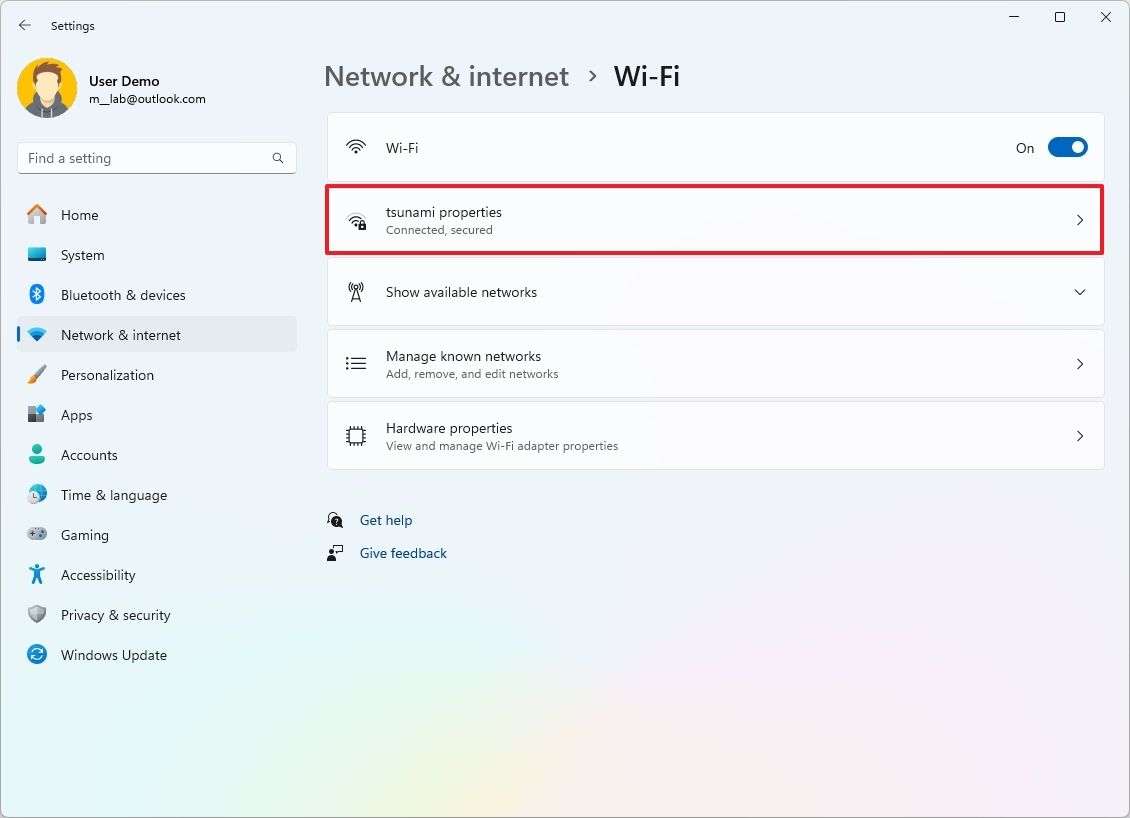Open tsunami network properties via its chevron
This screenshot has width=1130, height=818.
pos(1080,220)
